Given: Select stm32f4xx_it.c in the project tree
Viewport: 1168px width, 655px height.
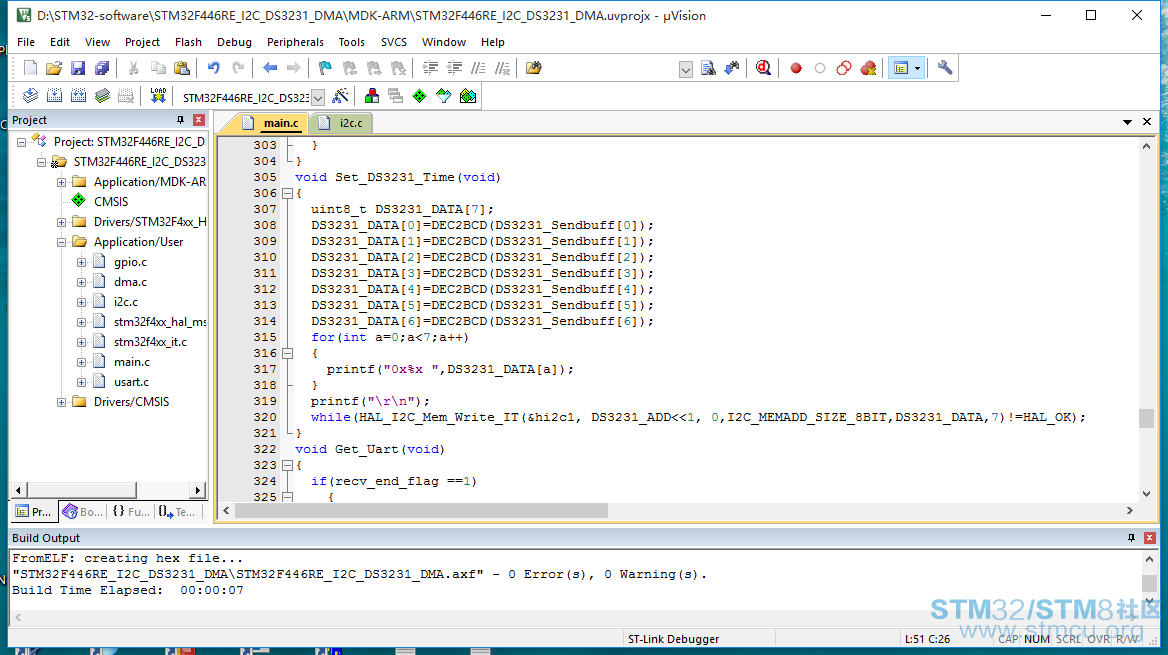Looking at the screenshot, I should pyautogui.click(x=150, y=342).
